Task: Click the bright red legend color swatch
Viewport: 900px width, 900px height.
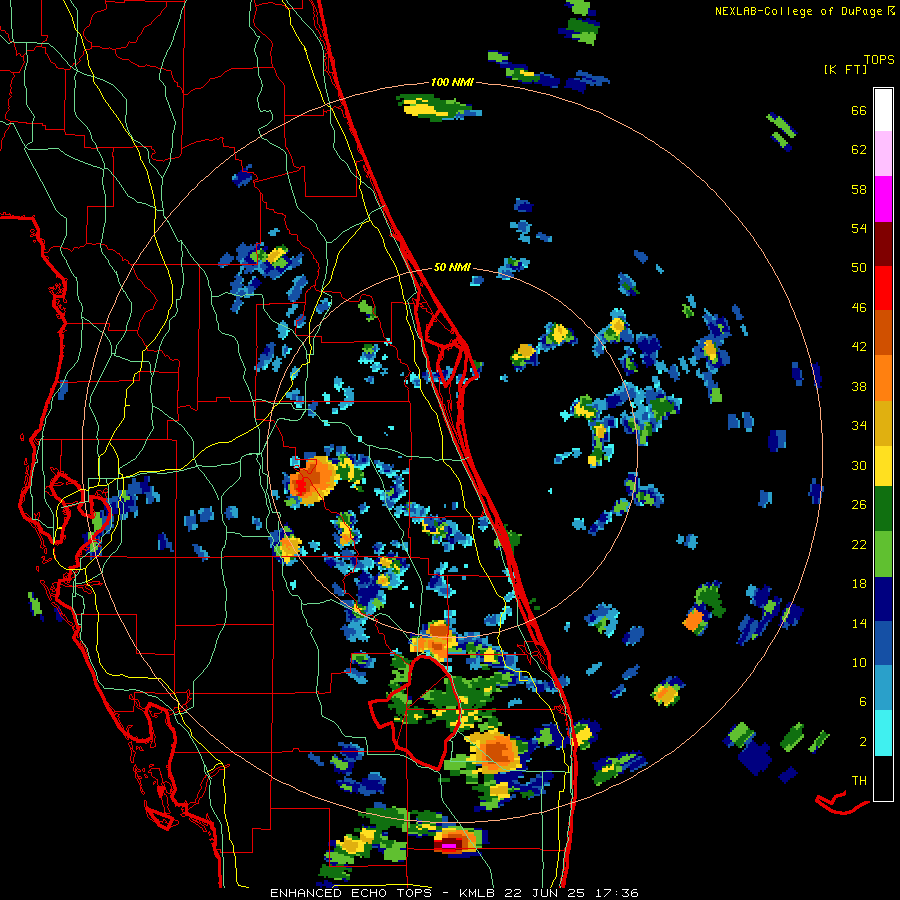Action: pos(883,288)
